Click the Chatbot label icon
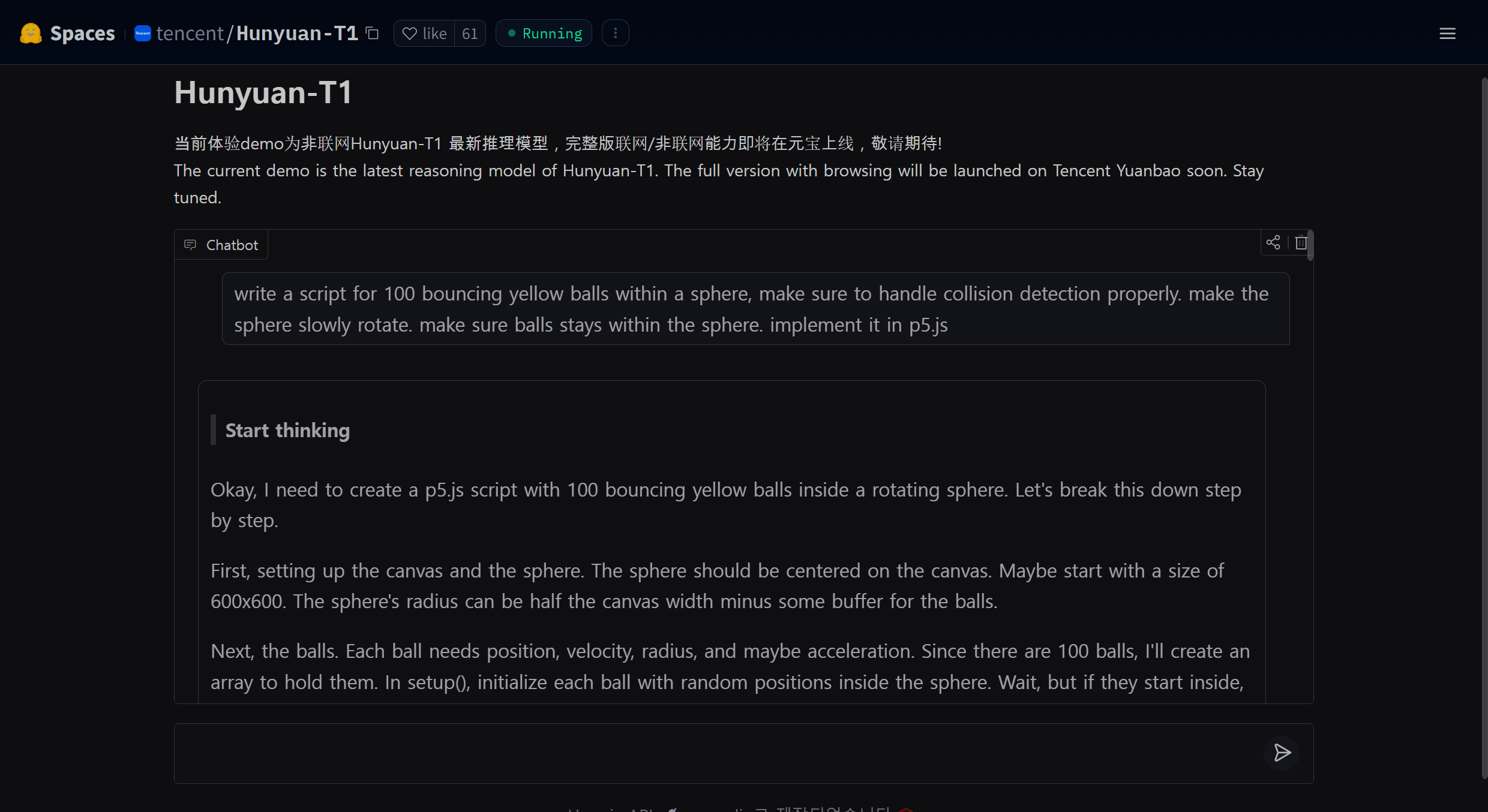Screen dimensions: 1488x812 click(x=190, y=245)
